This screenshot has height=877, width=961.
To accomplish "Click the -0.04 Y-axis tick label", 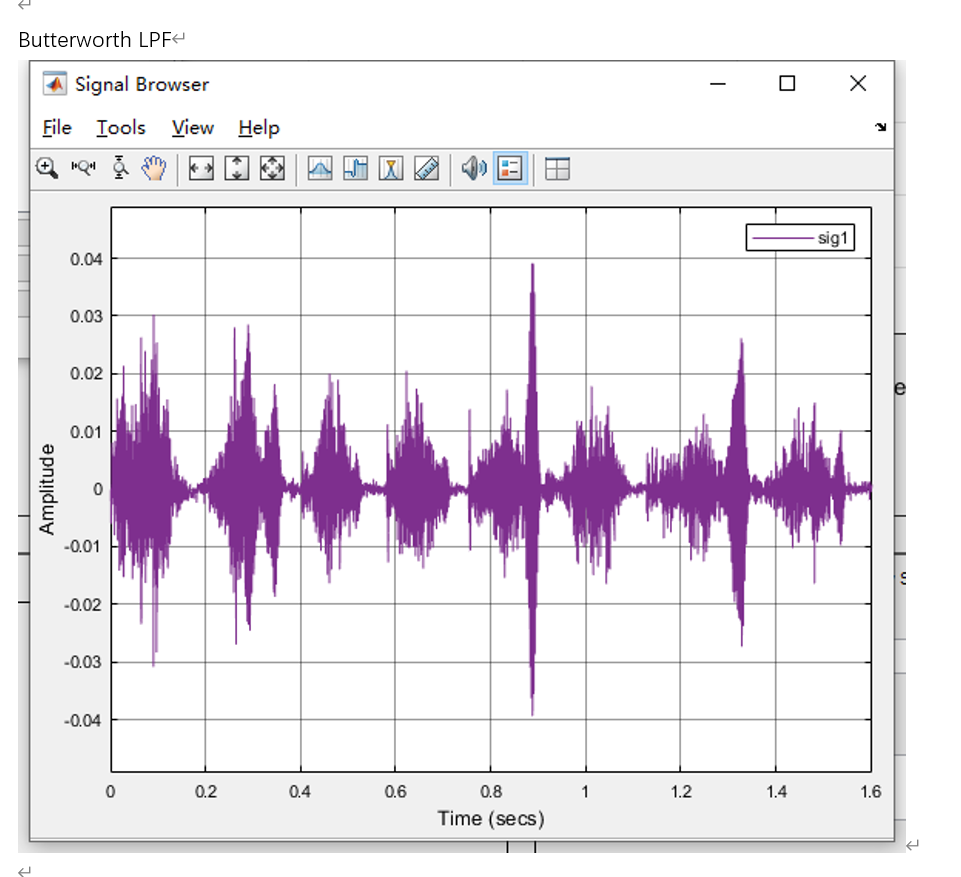I will coord(83,720).
